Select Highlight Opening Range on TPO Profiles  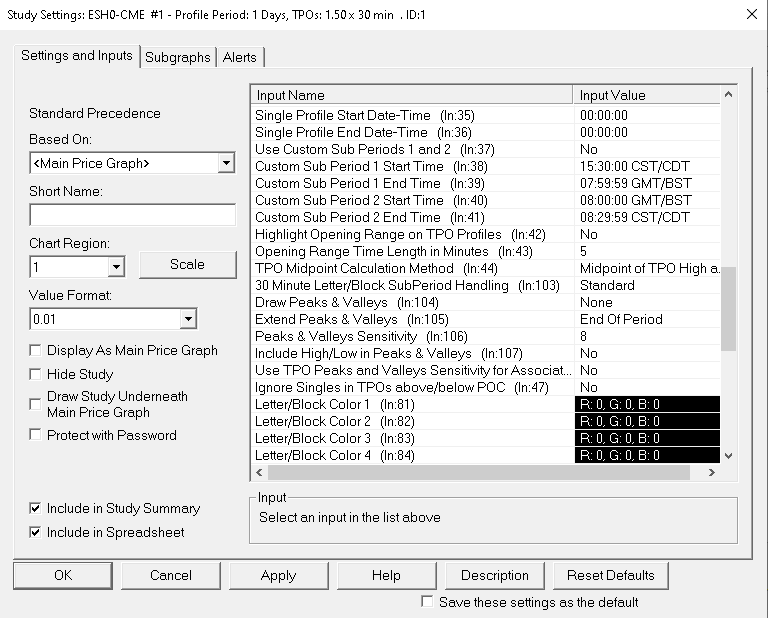[485, 235]
